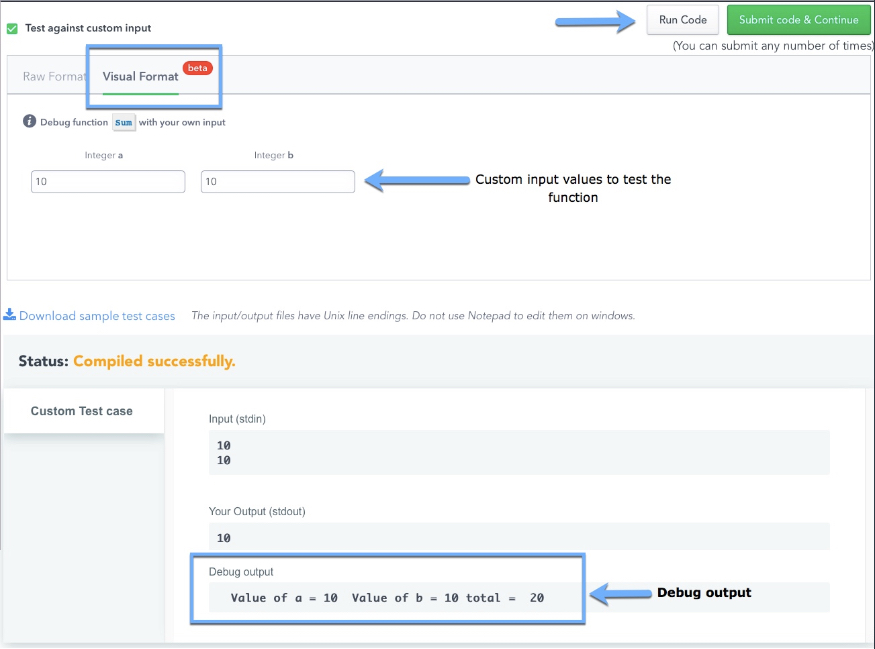Click the Run Code button
The width and height of the screenshot is (875, 649).
coord(682,20)
